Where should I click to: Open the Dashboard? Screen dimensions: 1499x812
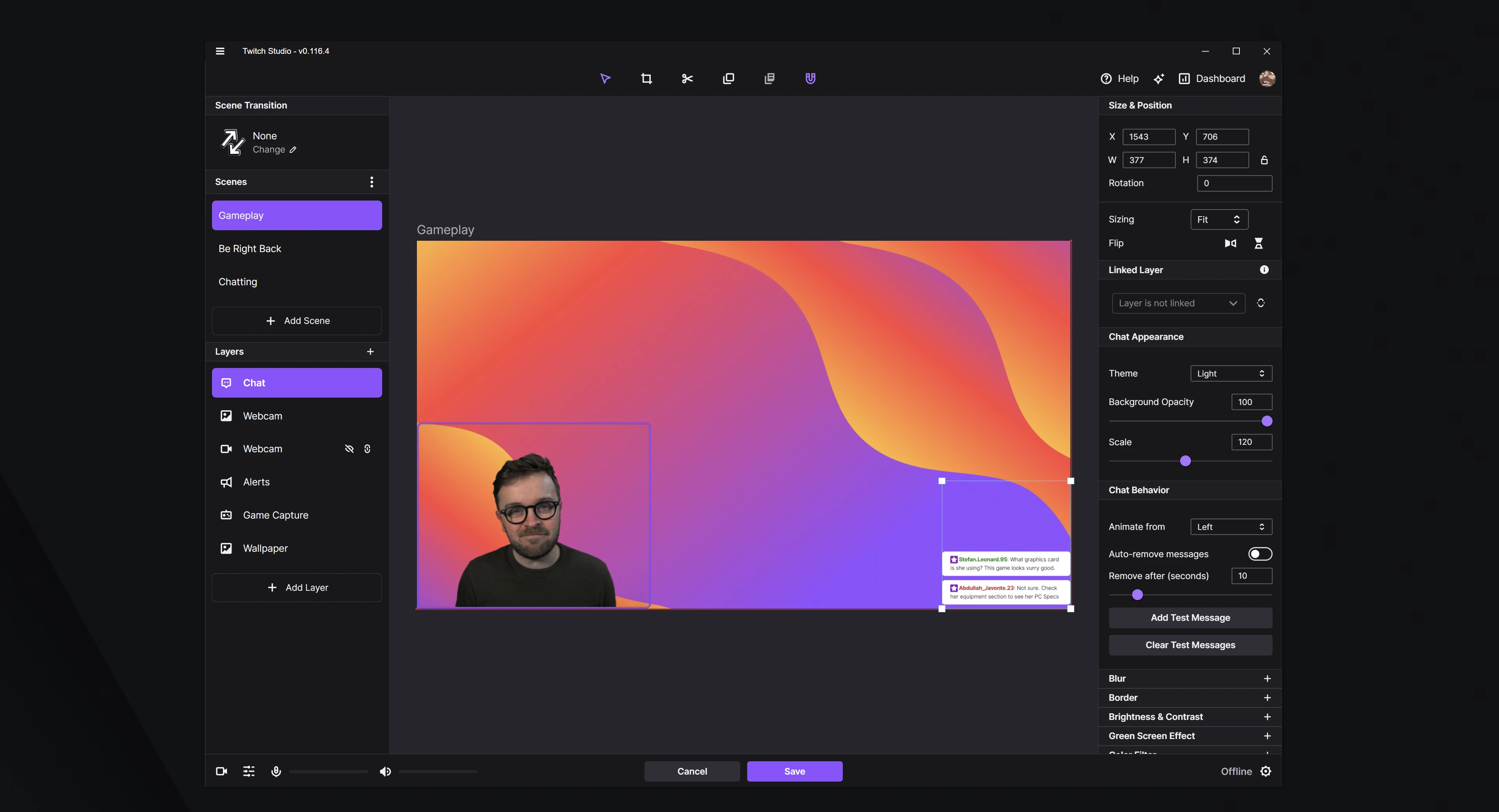pyautogui.click(x=1212, y=78)
